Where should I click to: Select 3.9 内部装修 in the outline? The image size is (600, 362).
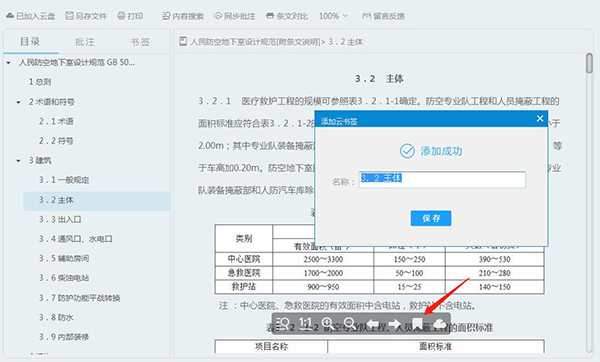64,337
